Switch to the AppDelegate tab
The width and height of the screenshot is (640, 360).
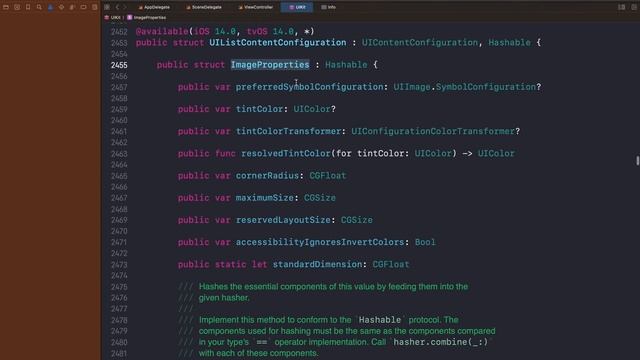(x=154, y=7)
